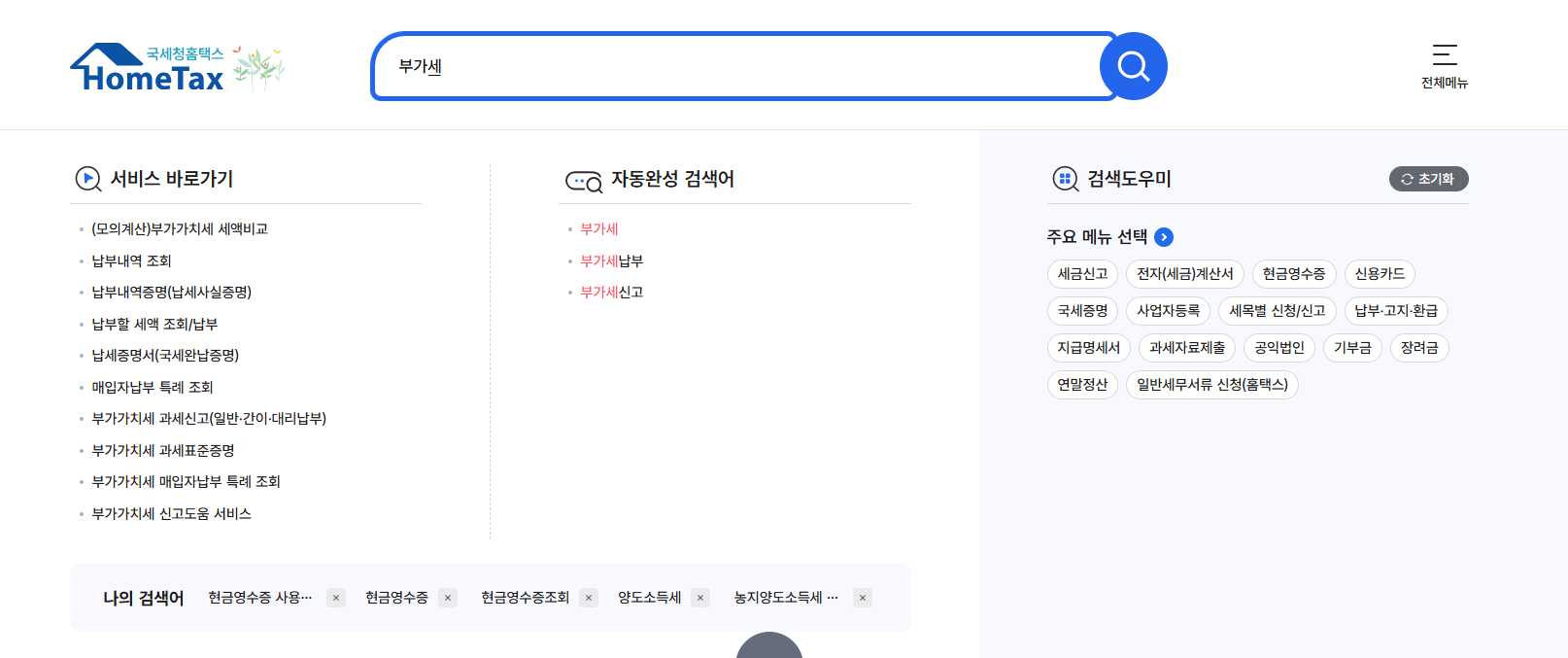Open 부가가치세 과세표준증명 service
This screenshot has height=658, width=1568.
click(163, 451)
